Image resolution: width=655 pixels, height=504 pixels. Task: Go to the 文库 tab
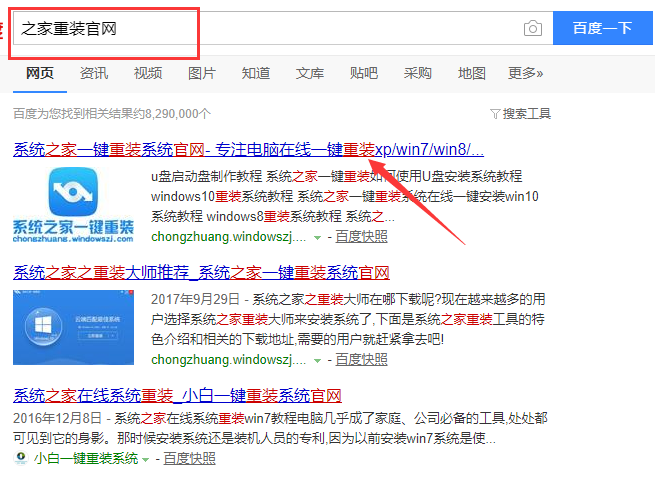tap(310, 73)
